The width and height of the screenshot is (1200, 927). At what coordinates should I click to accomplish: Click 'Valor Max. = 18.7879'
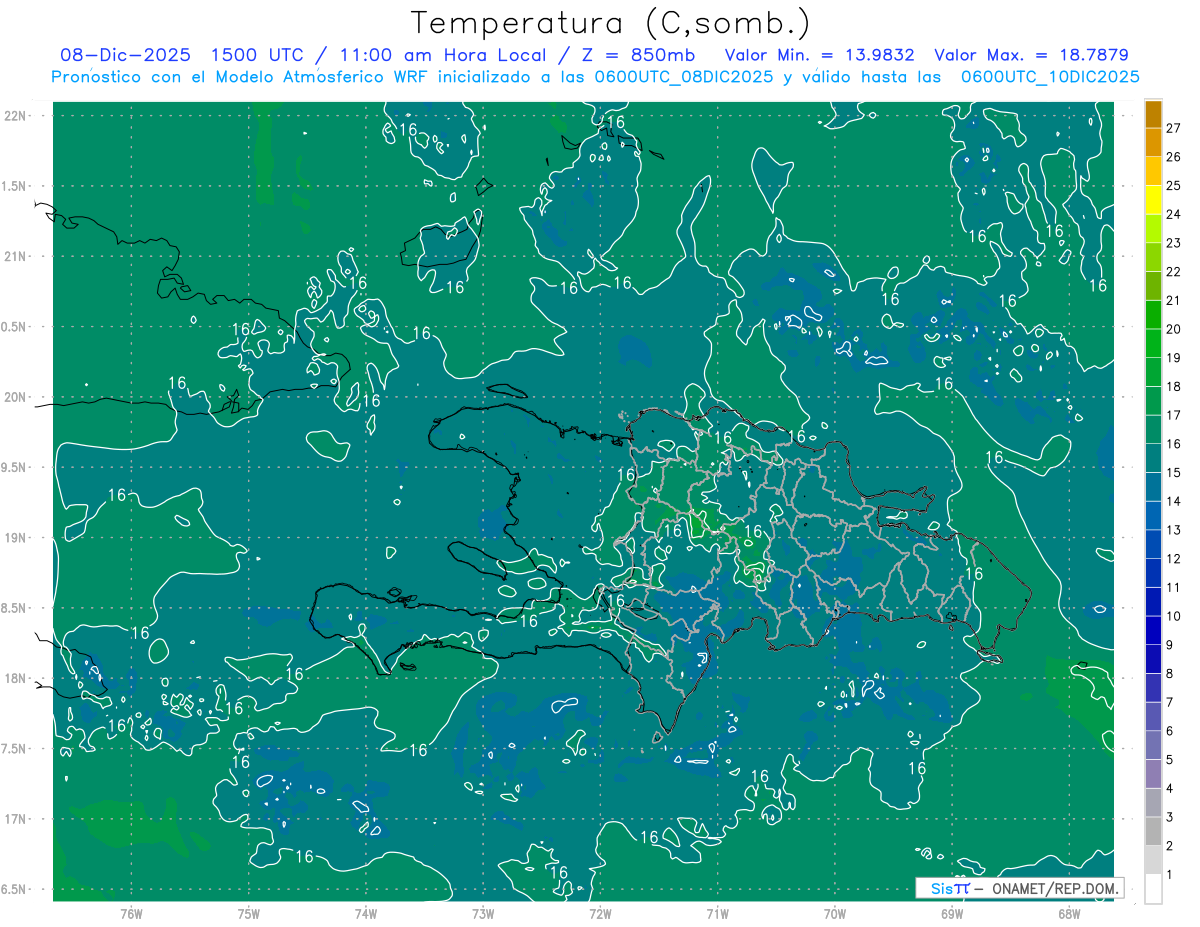(1031, 55)
